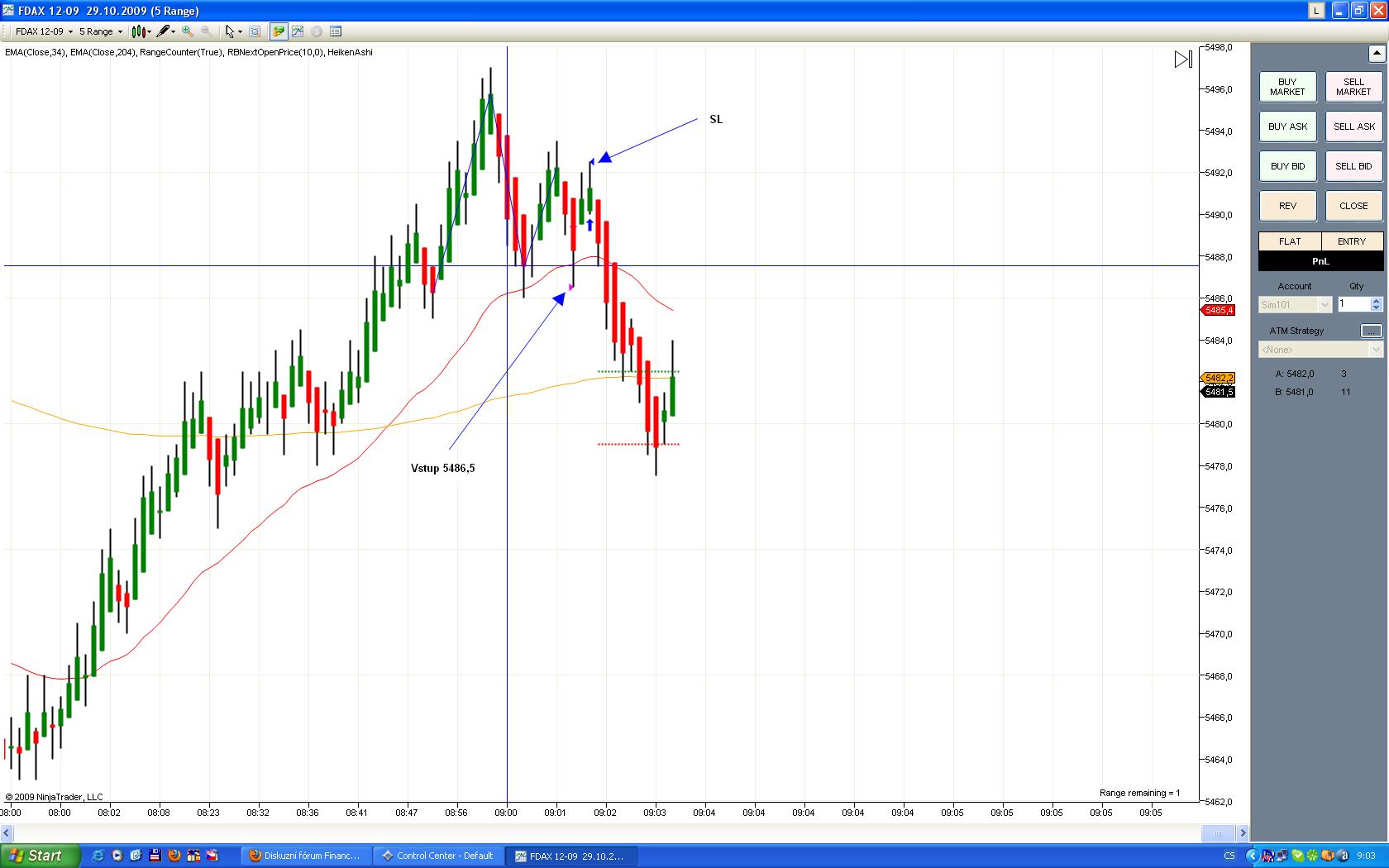Expand the cursor type dropdown arrow
Screen dimensions: 1389x868
240,32
